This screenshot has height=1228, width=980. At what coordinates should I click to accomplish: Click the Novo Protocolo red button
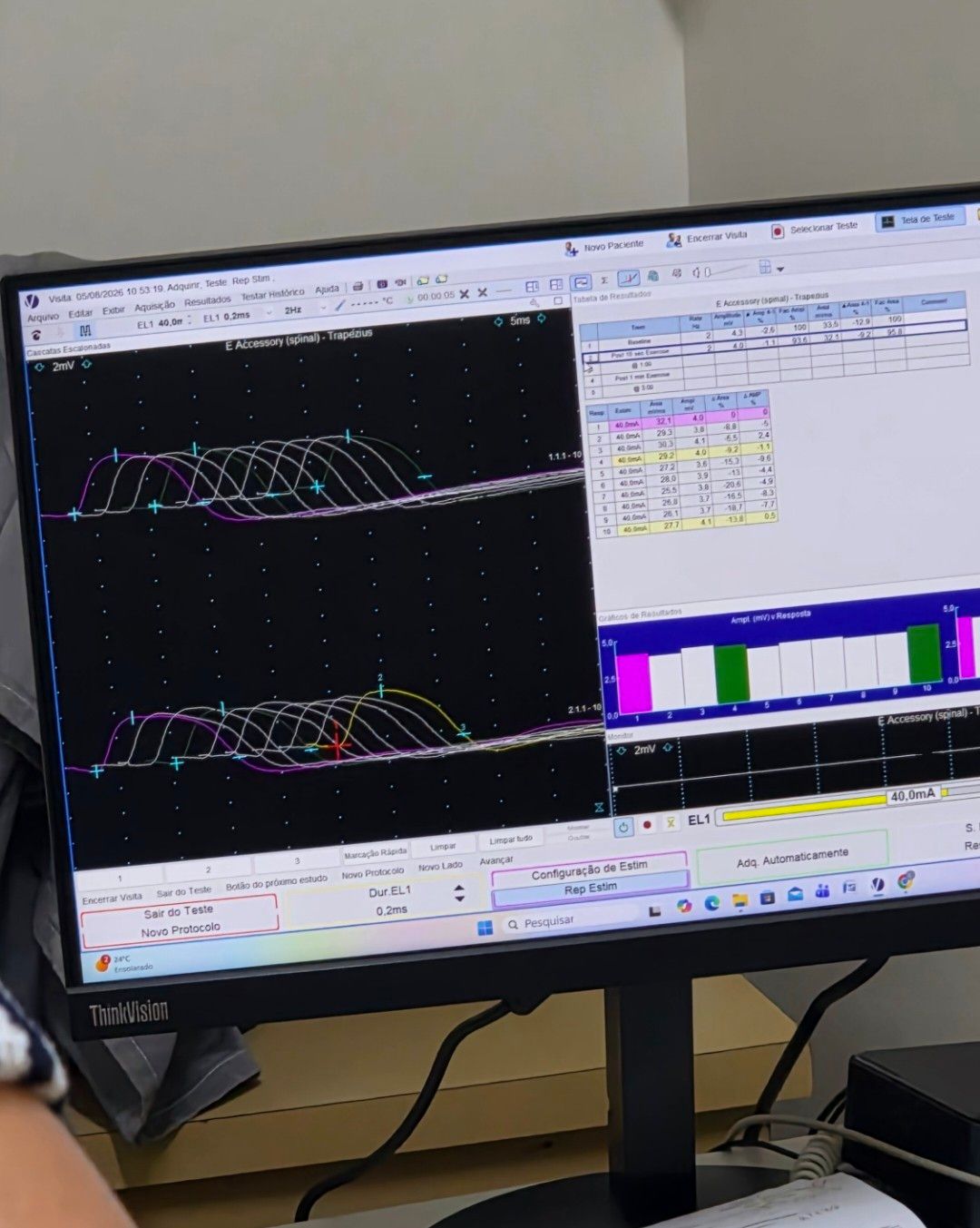181,929
